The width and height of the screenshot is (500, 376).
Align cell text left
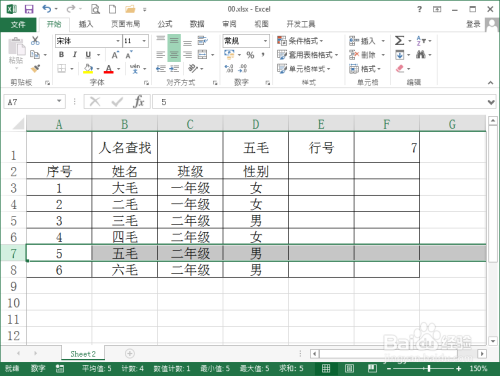coord(161,55)
